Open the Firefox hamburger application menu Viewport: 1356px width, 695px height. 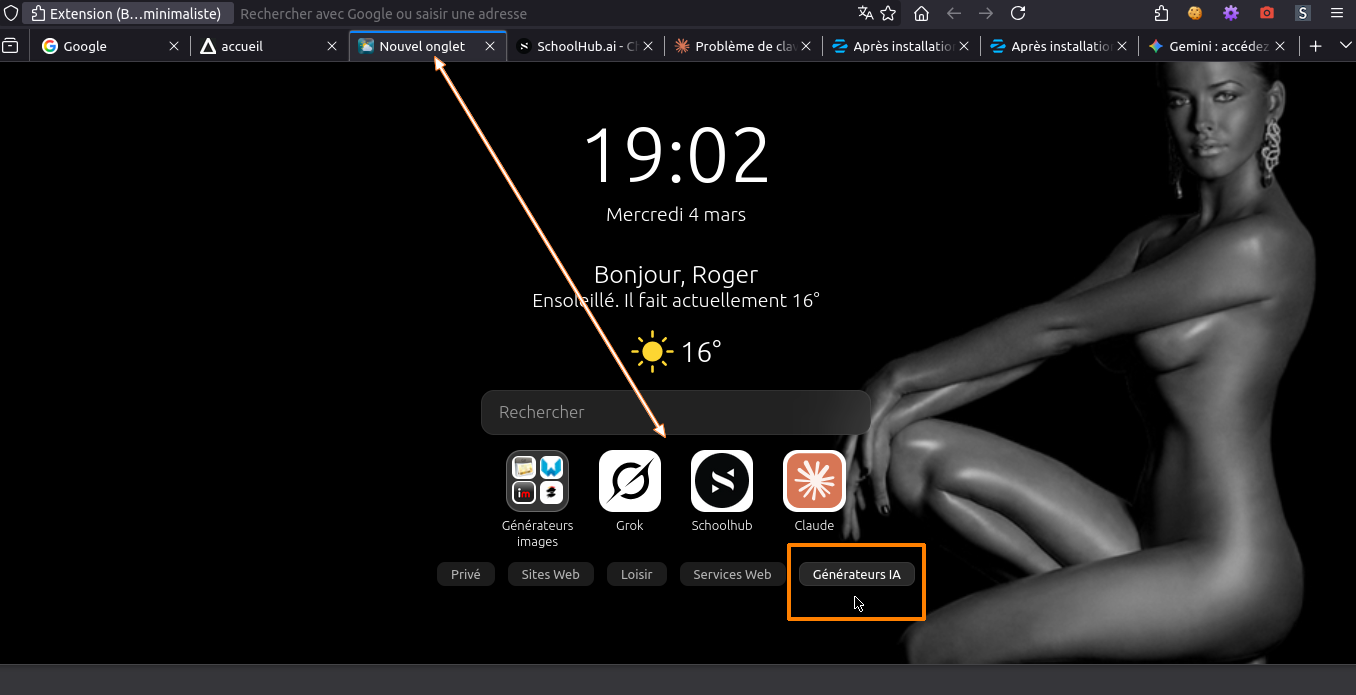pos(1337,13)
